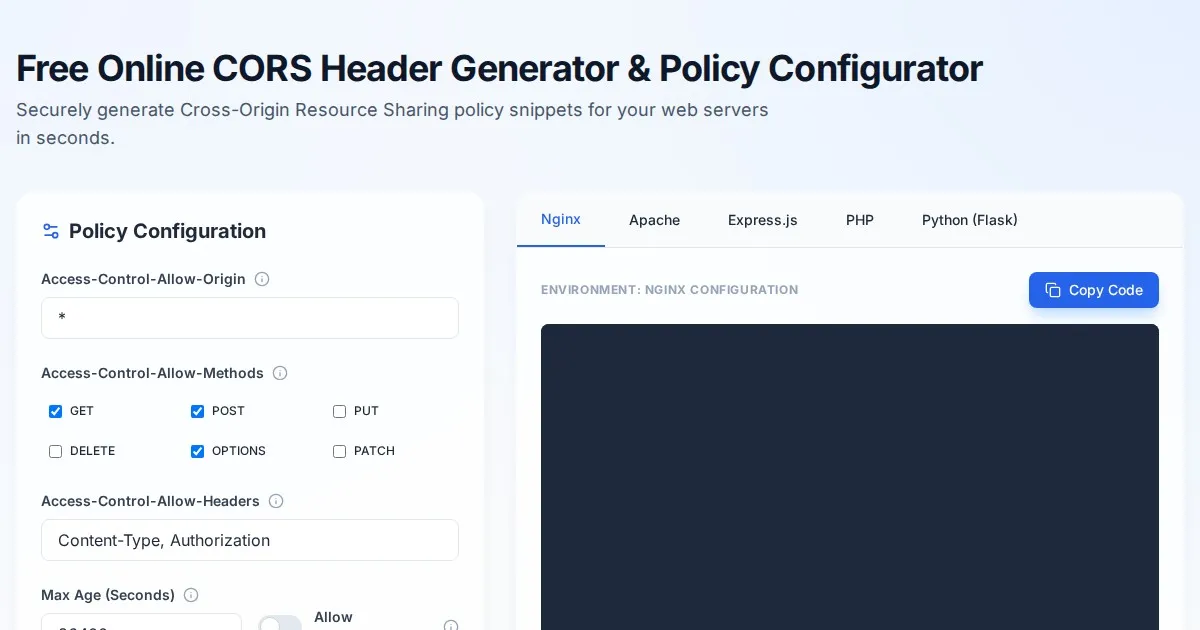The image size is (1200, 630).
Task: Enable the PUT method checkbox
Action: [340, 411]
